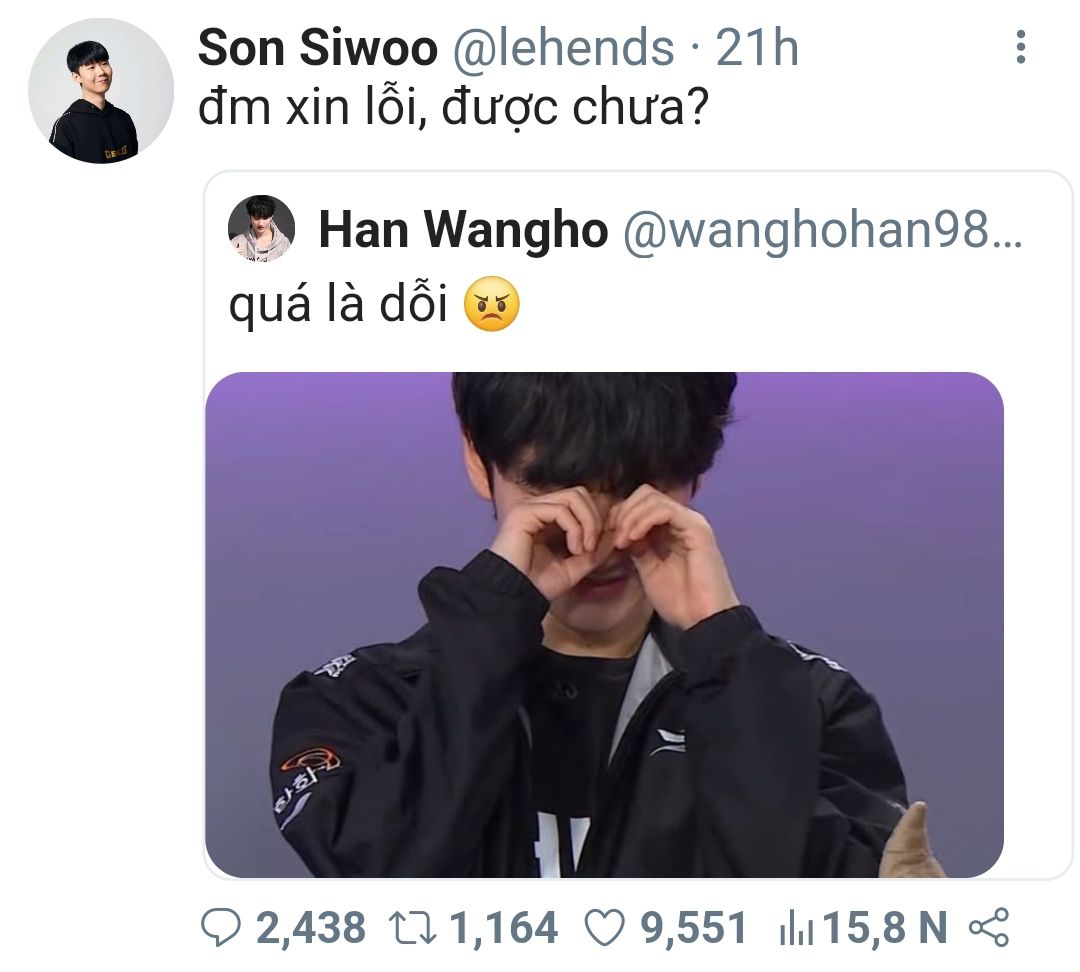Open Han Wangho's display name
The height and width of the screenshot is (972, 1080).
pos(464,229)
